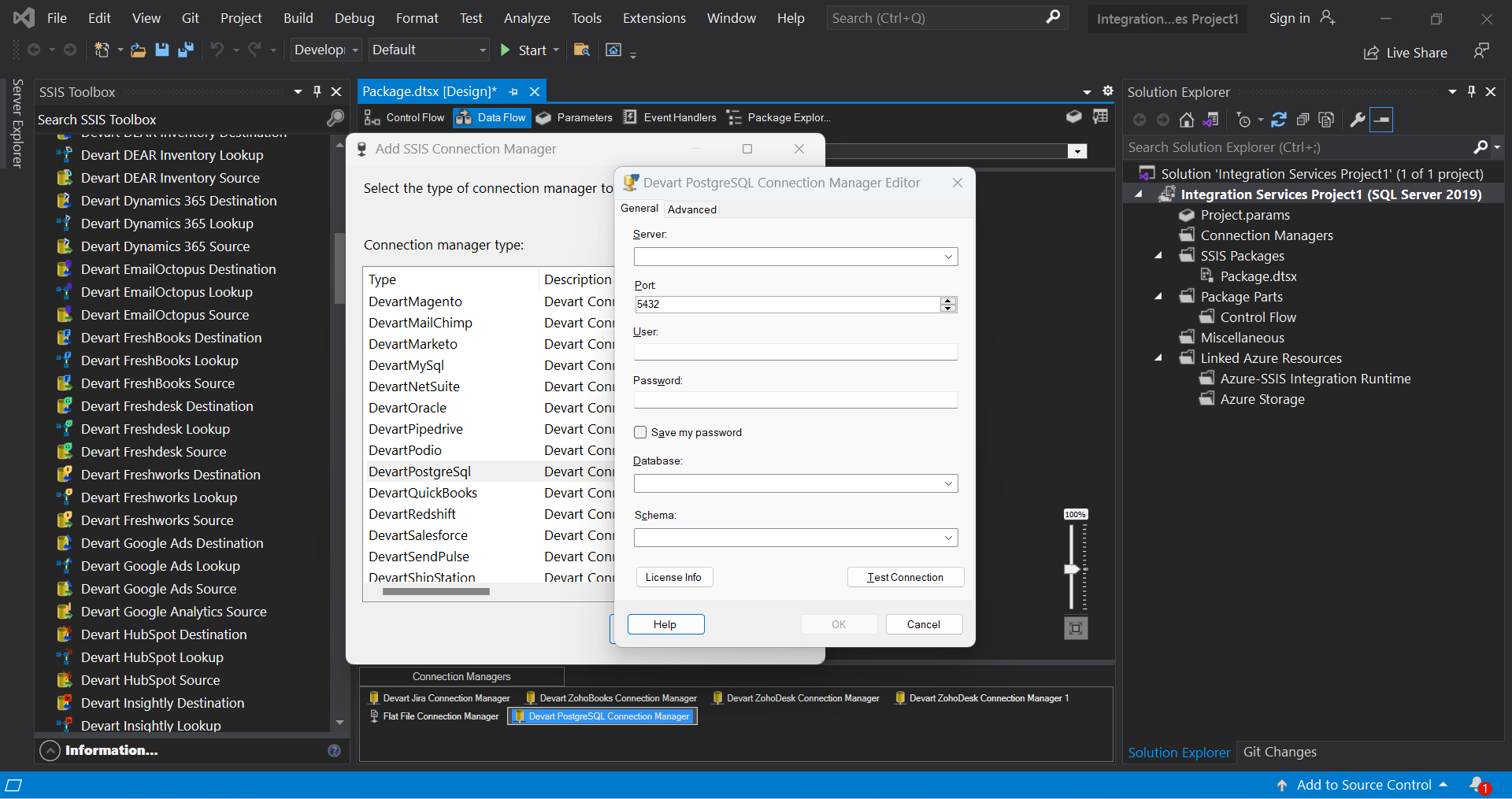
Task: Expand the Information section in toolbox
Action: (x=50, y=750)
